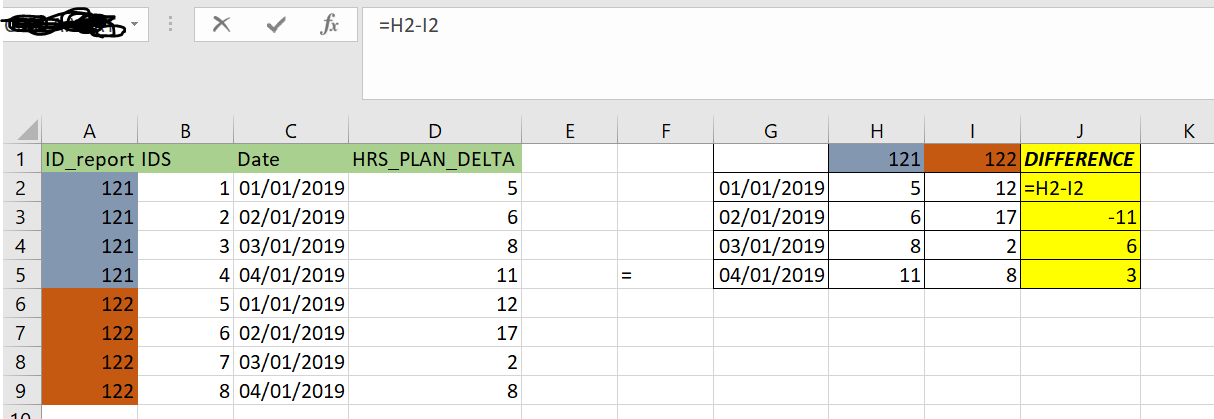
Task: Click cell G3 with date 02/01/2019
Action: [771, 216]
